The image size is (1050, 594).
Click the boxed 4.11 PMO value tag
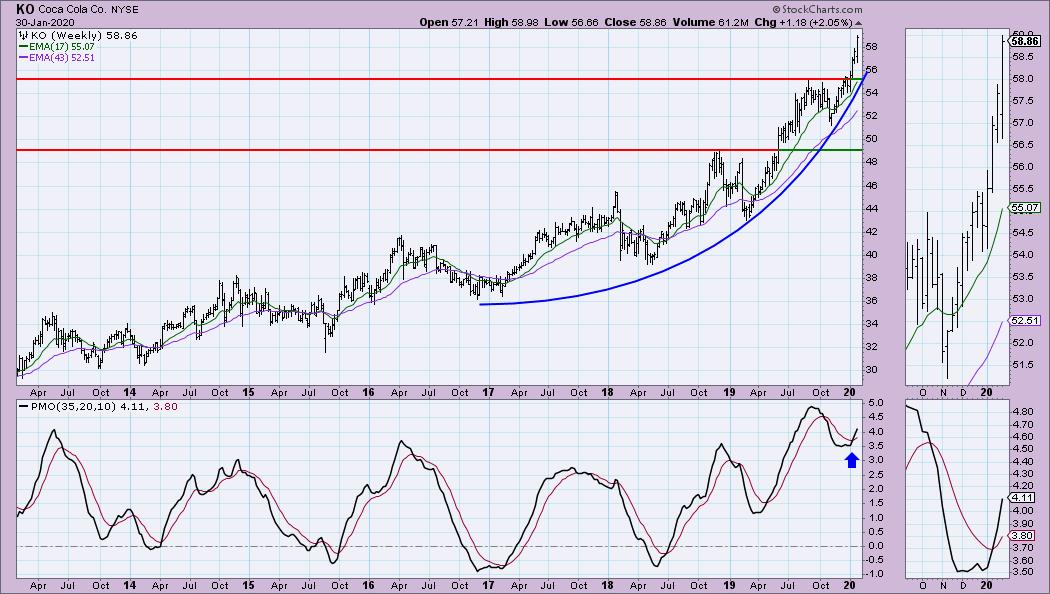1023,498
